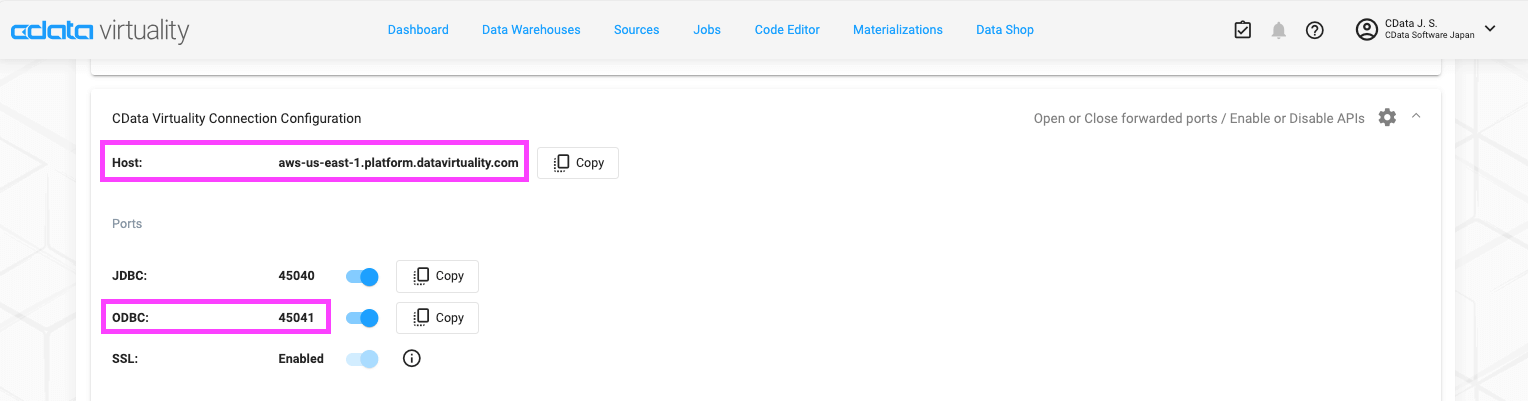Click the CData Virtuality Connection Configuration heading
This screenshot has width=1528, height=401.
[x=237, y=118]
